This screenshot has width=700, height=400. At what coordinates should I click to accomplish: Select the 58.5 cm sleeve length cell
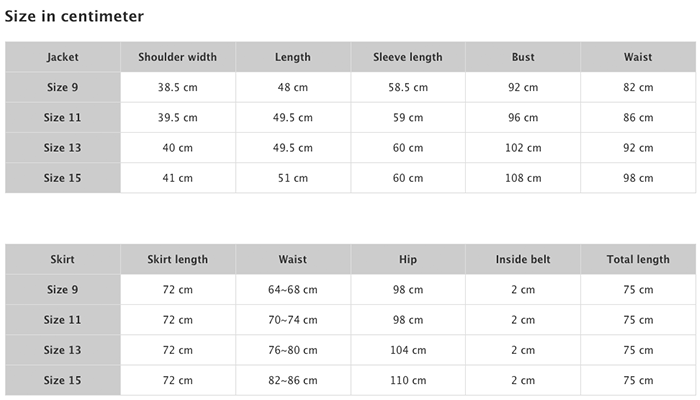[408, 87]
